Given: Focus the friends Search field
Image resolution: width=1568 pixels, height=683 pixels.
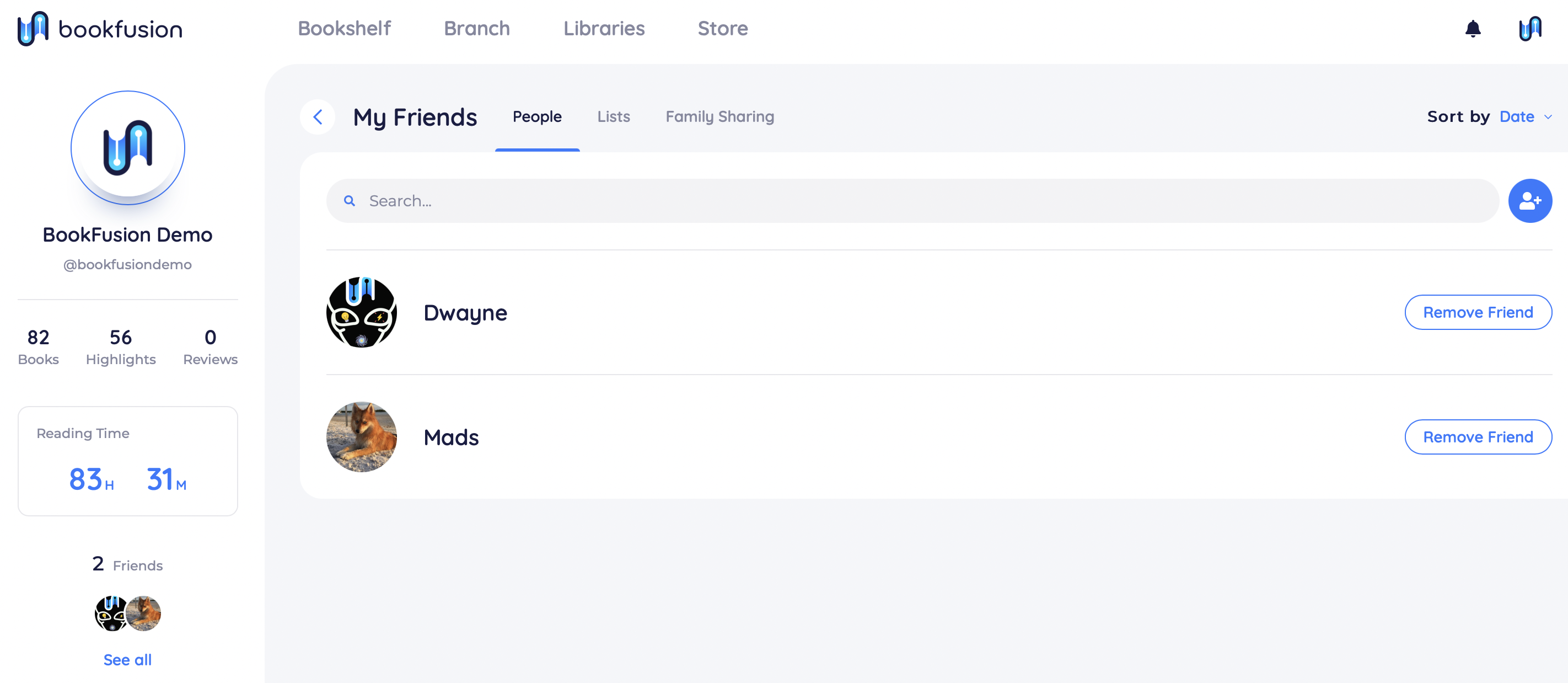Looking at the screenshot, I should pyautogui.click(x=912, y=200).
